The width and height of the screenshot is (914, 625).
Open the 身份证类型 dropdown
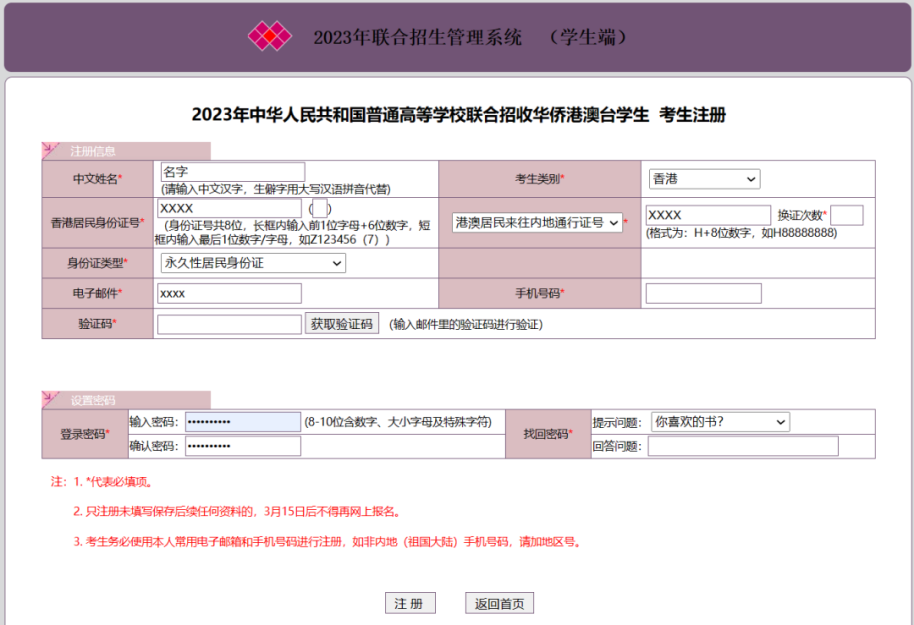coord(252,263)
